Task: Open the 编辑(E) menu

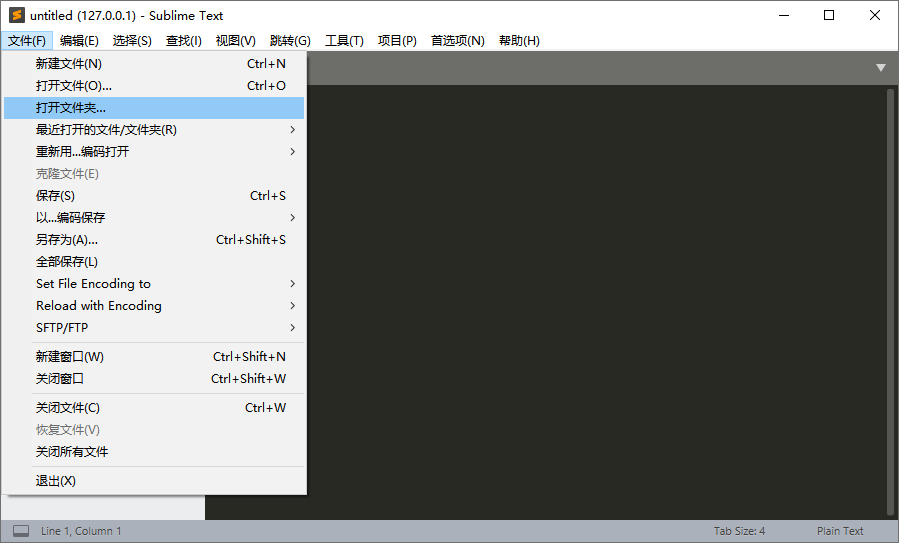Action: coord(79,41)
